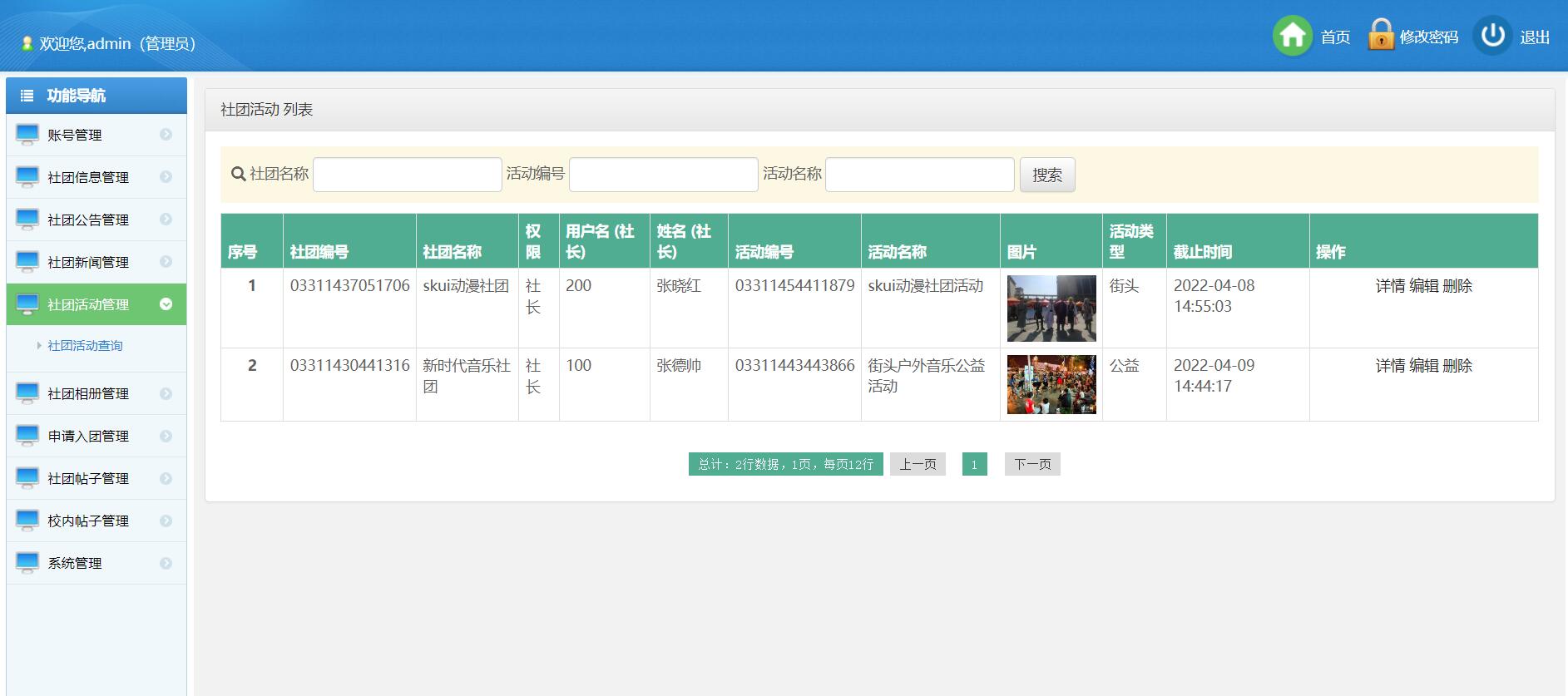Expand 账号管理 with its arrow
The image size is (1568, 696).
tap(166, 134)
